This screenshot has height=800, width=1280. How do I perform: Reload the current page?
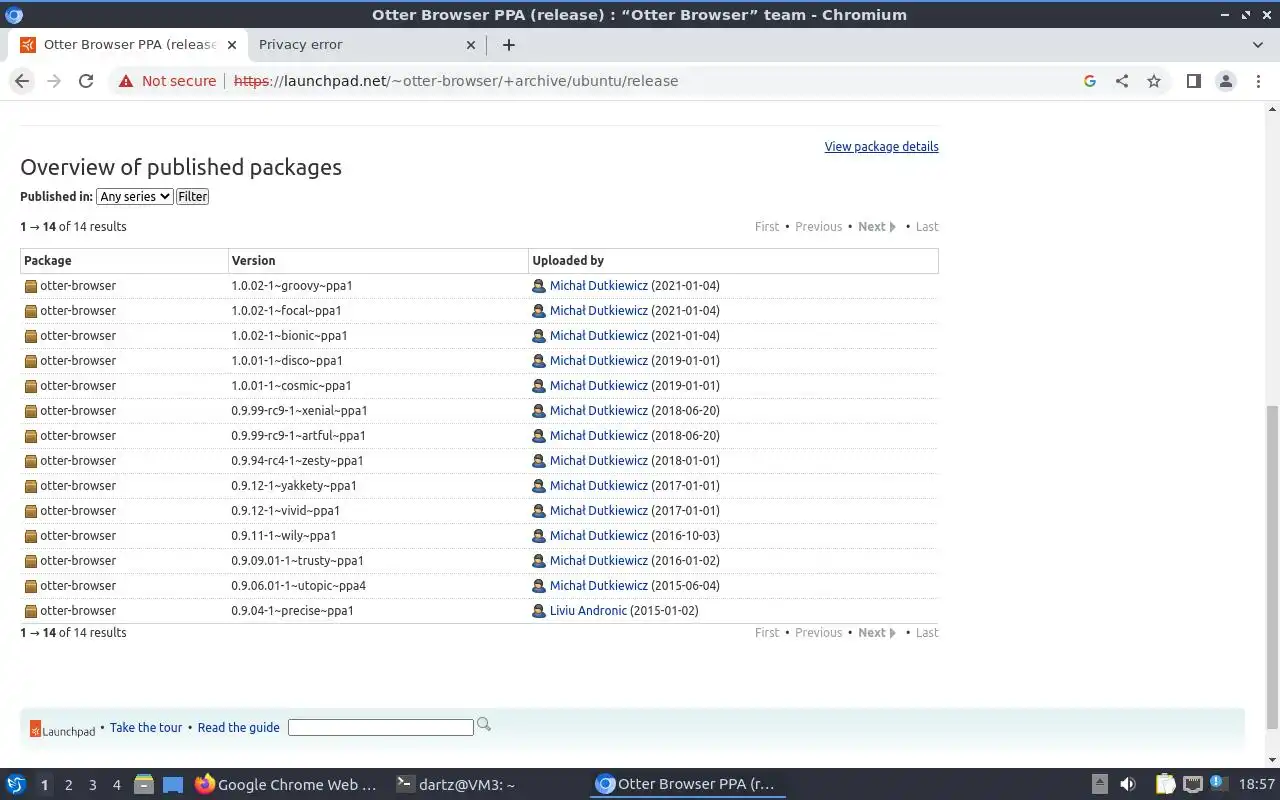(86, 81)
